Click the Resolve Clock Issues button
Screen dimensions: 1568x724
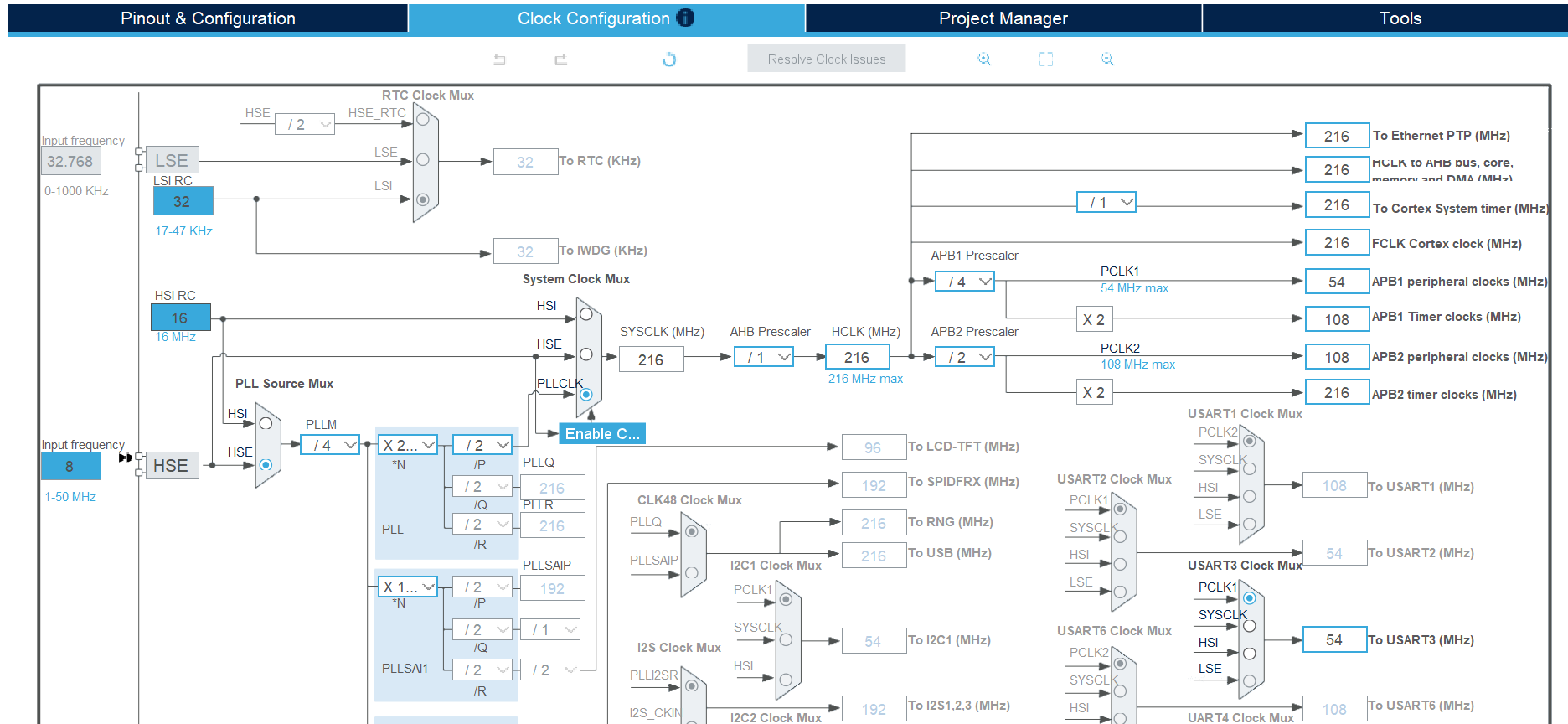coord(826,59)
